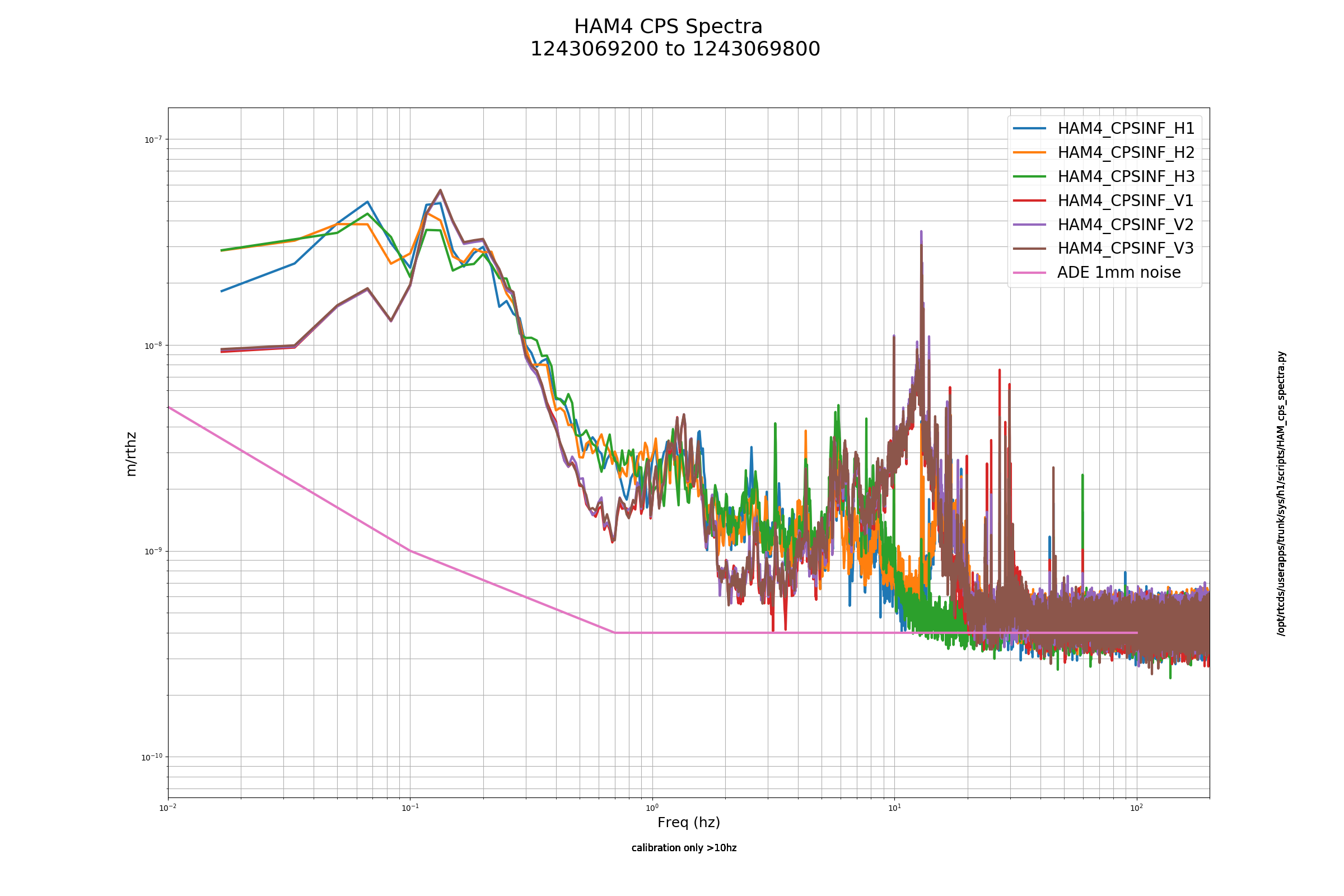The height and width of the screenshot is (896, 1344).
Task: Click the blue H1 line swatch in legend
Action: [1030, 129]
